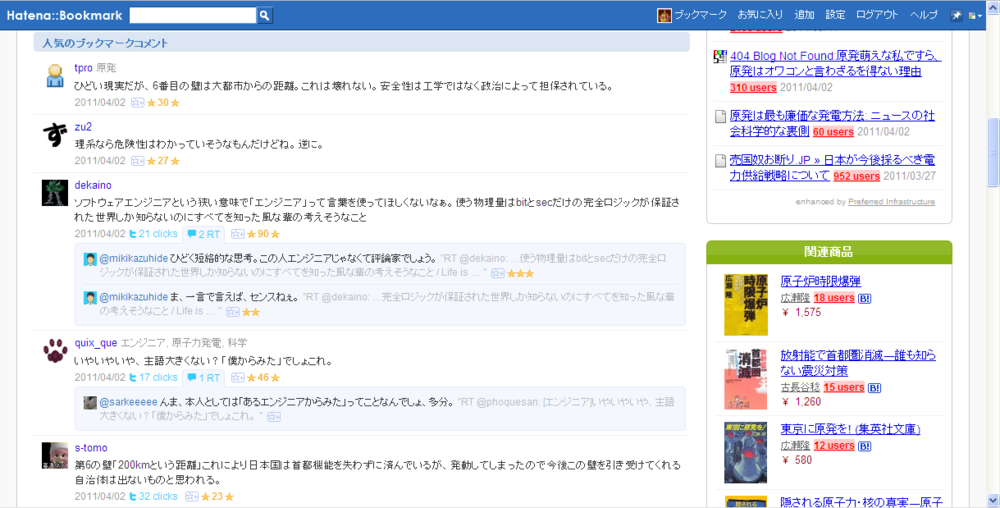Viewport: 1000px width, 508px height.
Task: Click s-tomo's profile avatar
Action: point(55,455)
